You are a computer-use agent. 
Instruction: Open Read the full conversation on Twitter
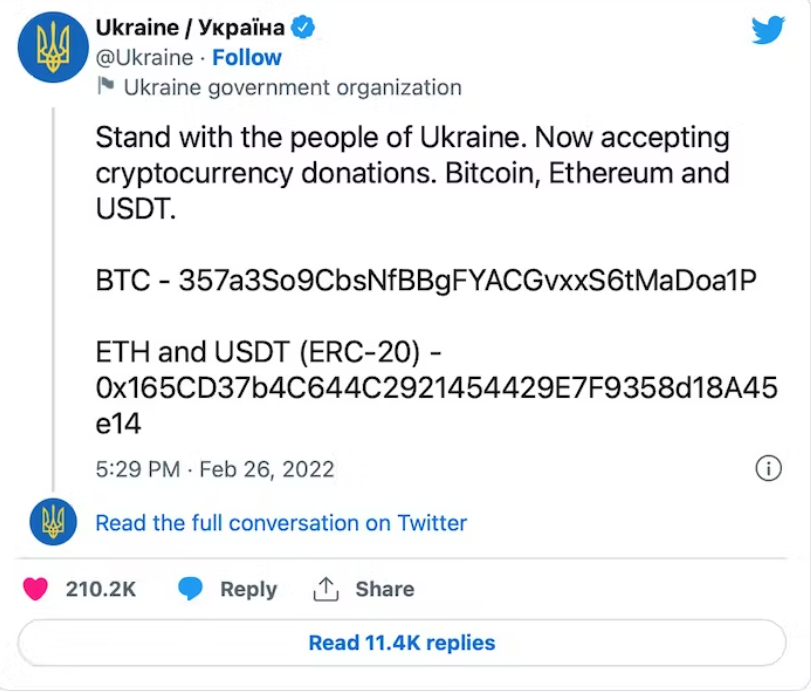tap(281, 522)
